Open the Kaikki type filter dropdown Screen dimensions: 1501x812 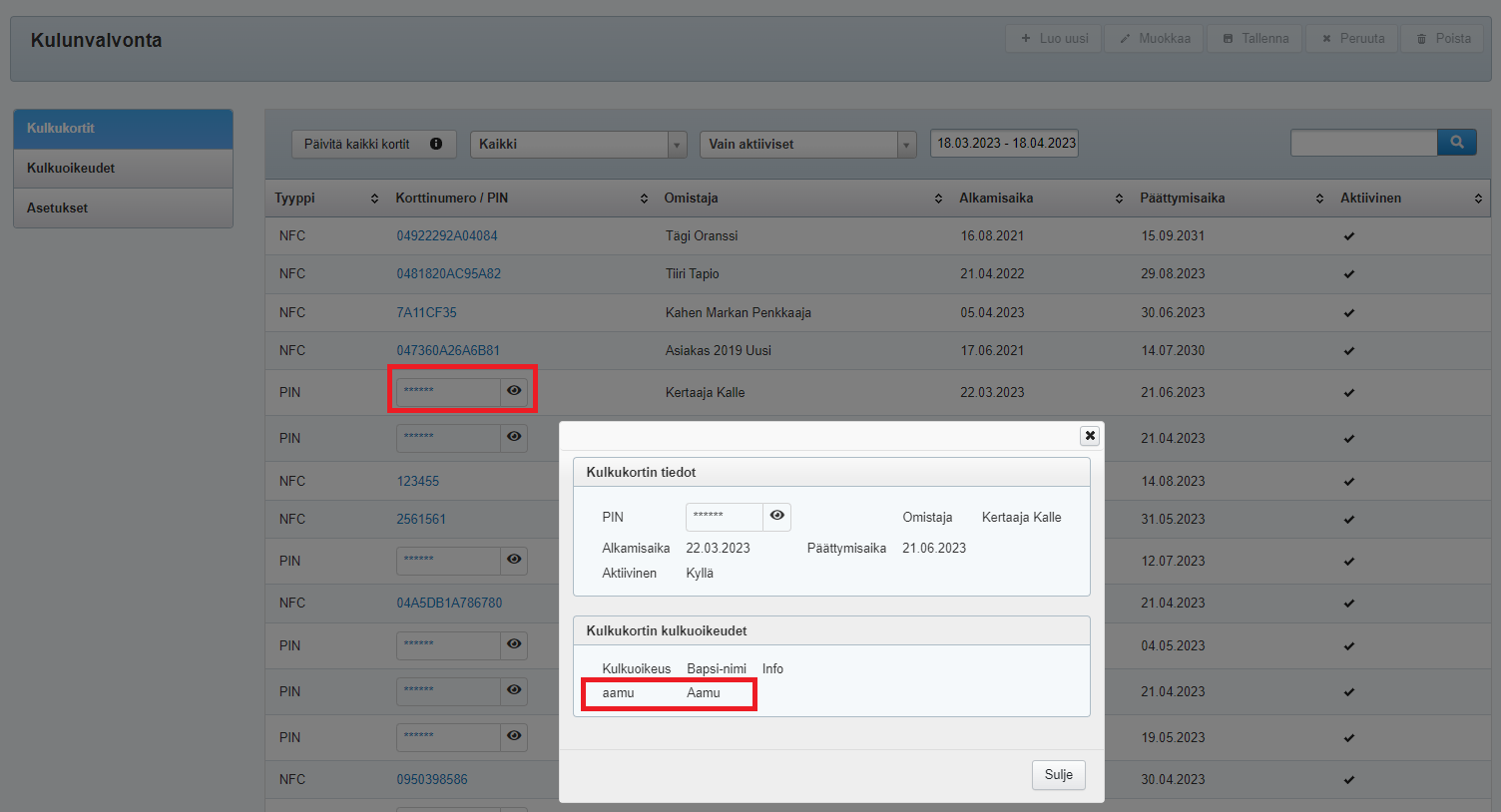tap(578, 145)
